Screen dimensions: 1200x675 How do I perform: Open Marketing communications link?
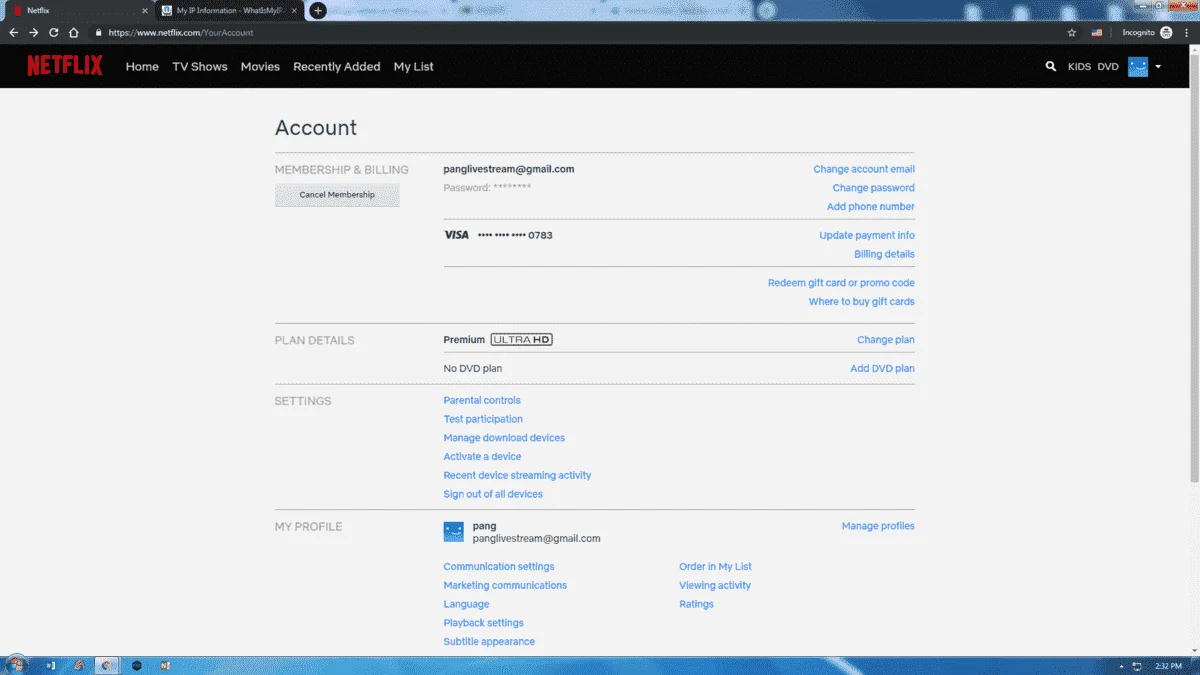coord(505,585)
